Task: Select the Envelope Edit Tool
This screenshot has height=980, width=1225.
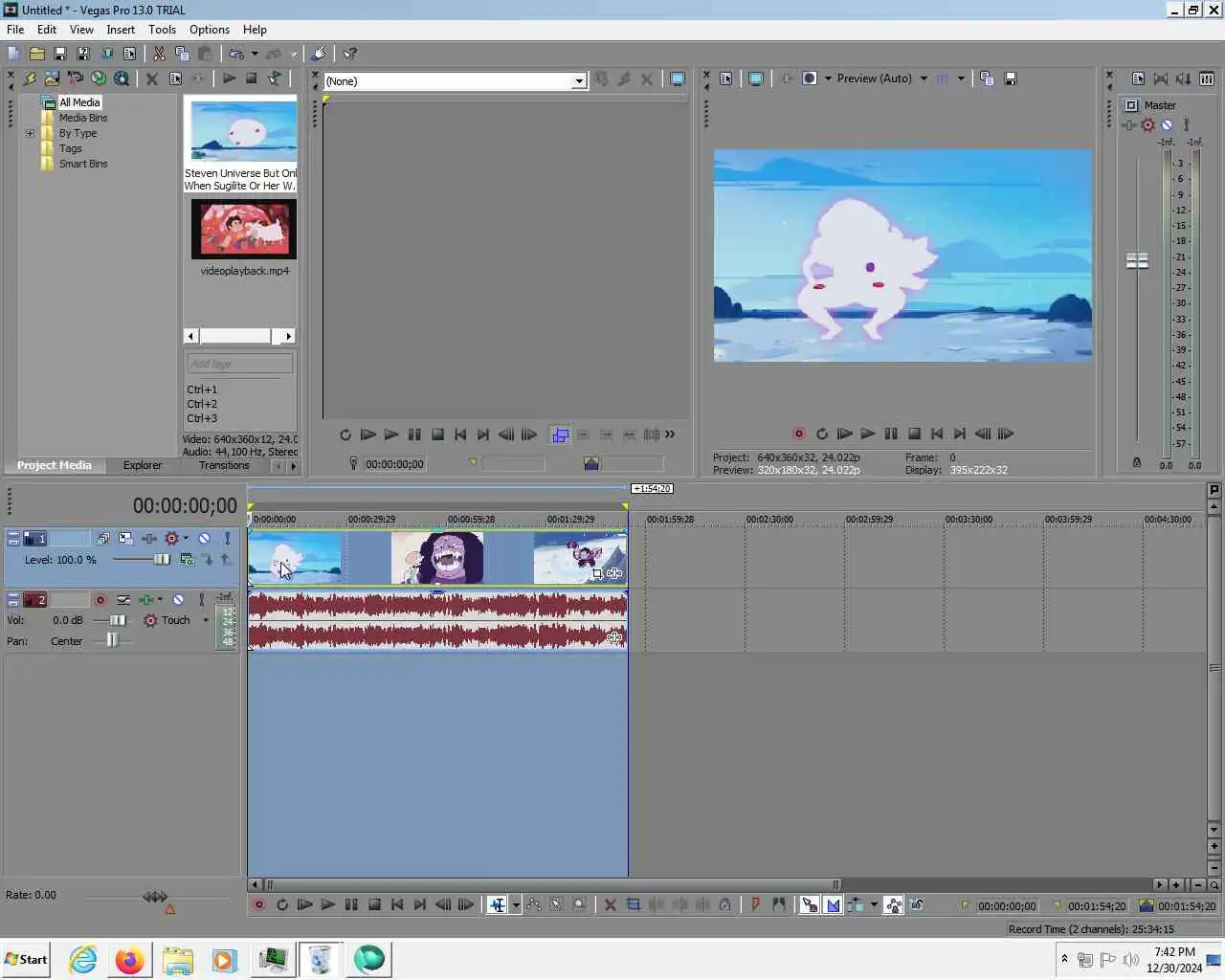Action: (533, 904)
